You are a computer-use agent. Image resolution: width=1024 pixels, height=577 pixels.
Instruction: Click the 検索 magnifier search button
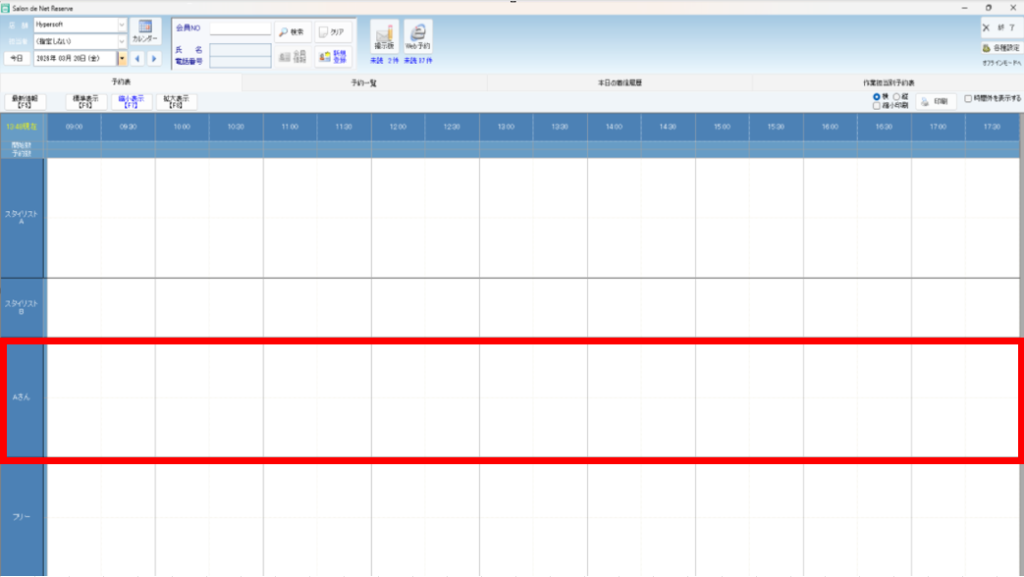click(x=291, y=31)
